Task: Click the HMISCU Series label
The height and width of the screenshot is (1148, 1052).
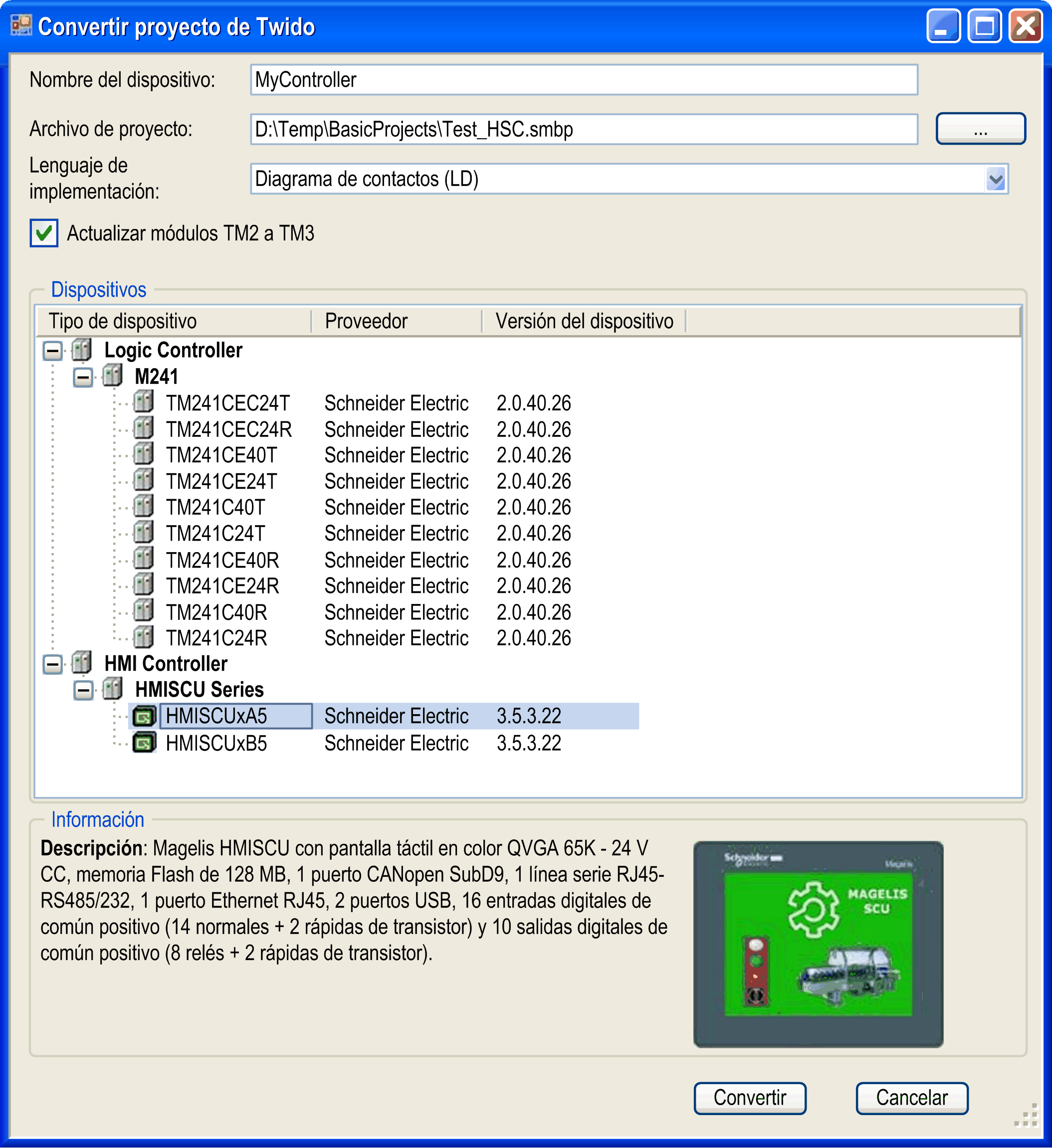Action: pos(200,690)
